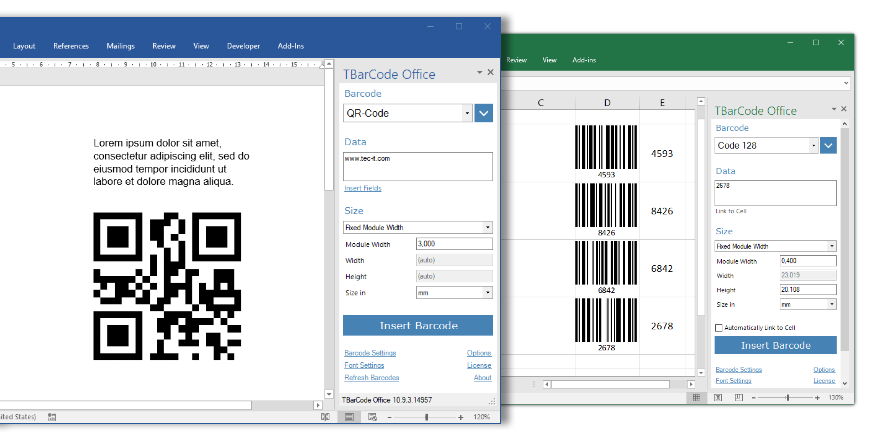Open the Review tab in Word
The image size is (880, 440).
(164, 46)
